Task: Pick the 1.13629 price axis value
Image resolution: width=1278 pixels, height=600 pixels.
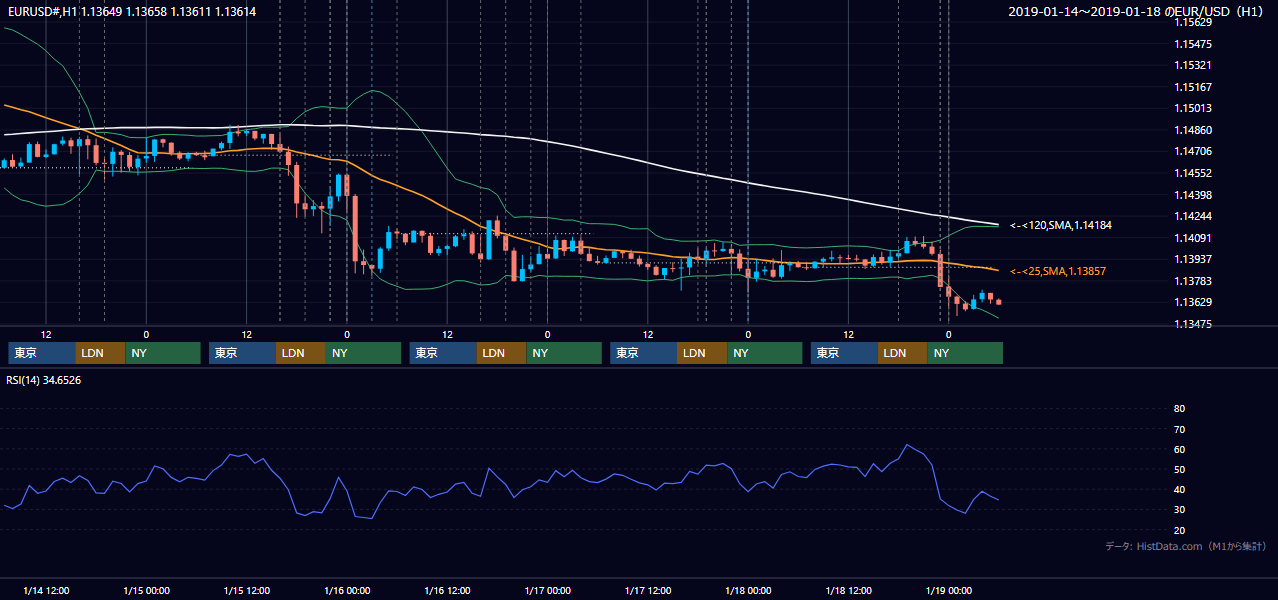Action: coord(1194,302)
